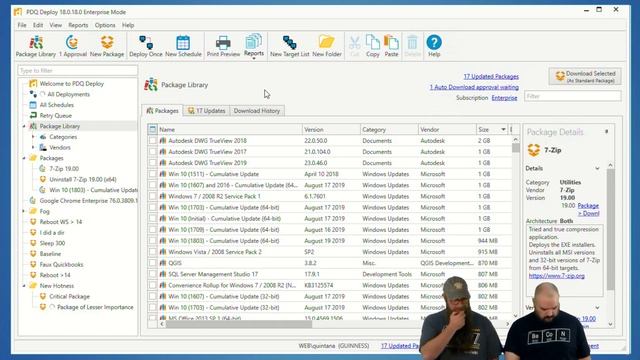Click the 17 Updated Packages link
Viewport: 640px width, 360px height.
(491, 76)
